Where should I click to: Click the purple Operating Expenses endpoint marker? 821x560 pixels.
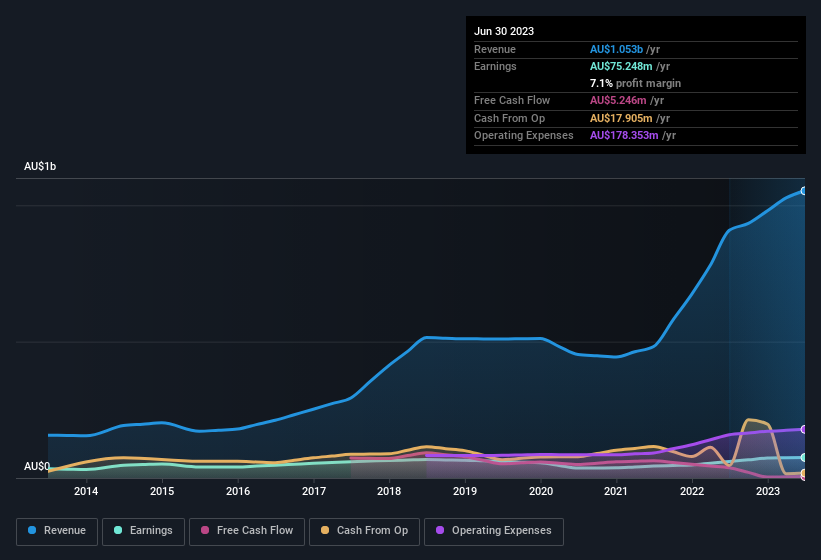pyautogui.click(x=804, y=430)
